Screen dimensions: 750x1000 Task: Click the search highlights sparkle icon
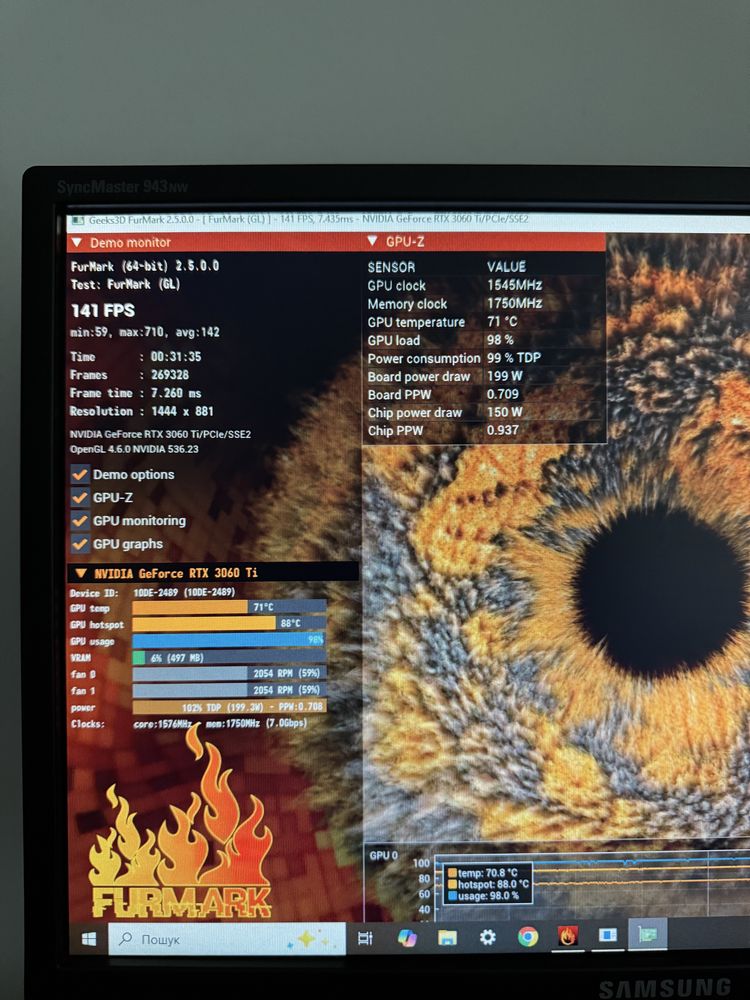[307, 939]
